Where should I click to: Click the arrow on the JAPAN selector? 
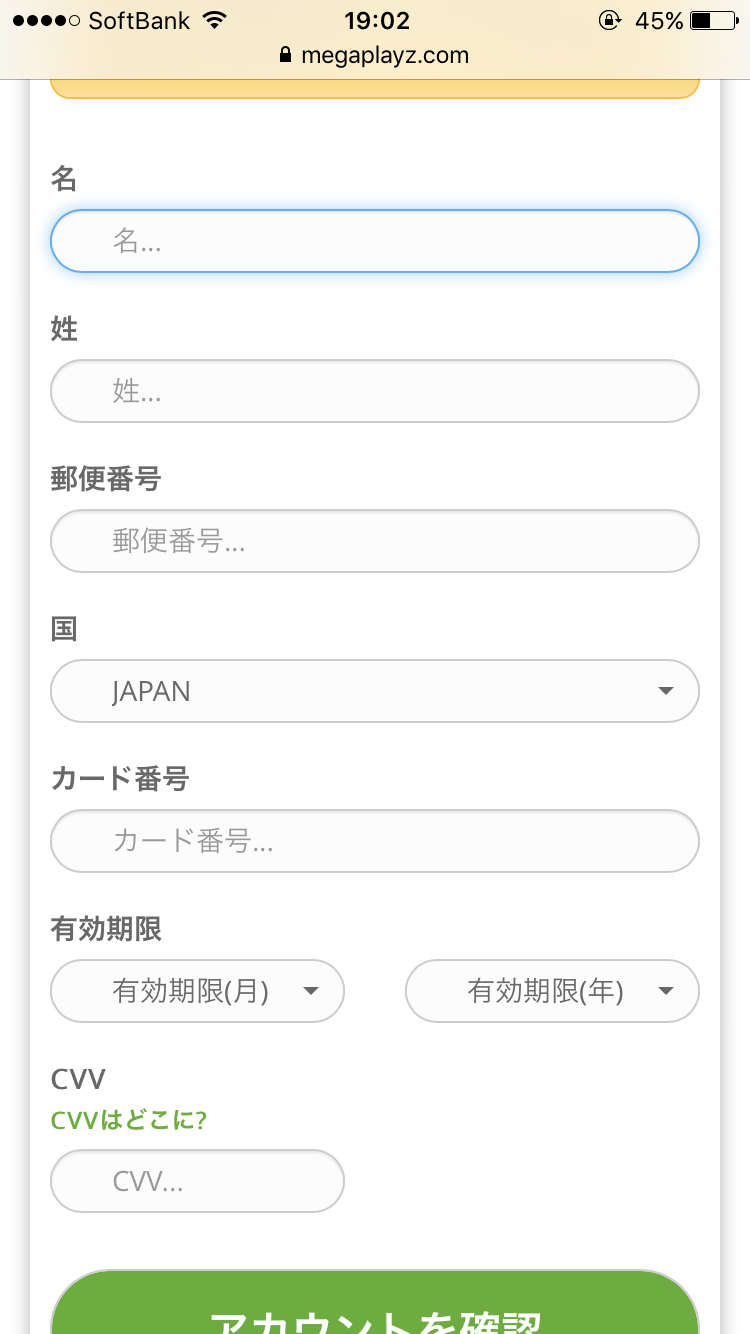pyautogui.click(x=666, y=691)
